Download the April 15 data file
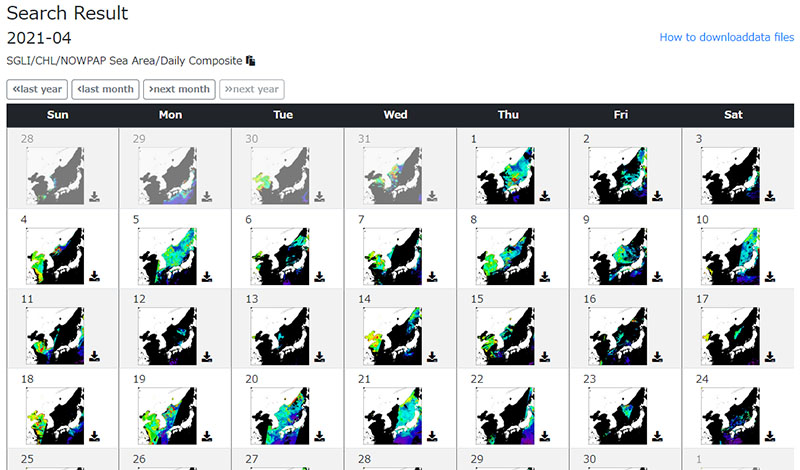This screenshot has width=800, height=470. click(545, 356)
